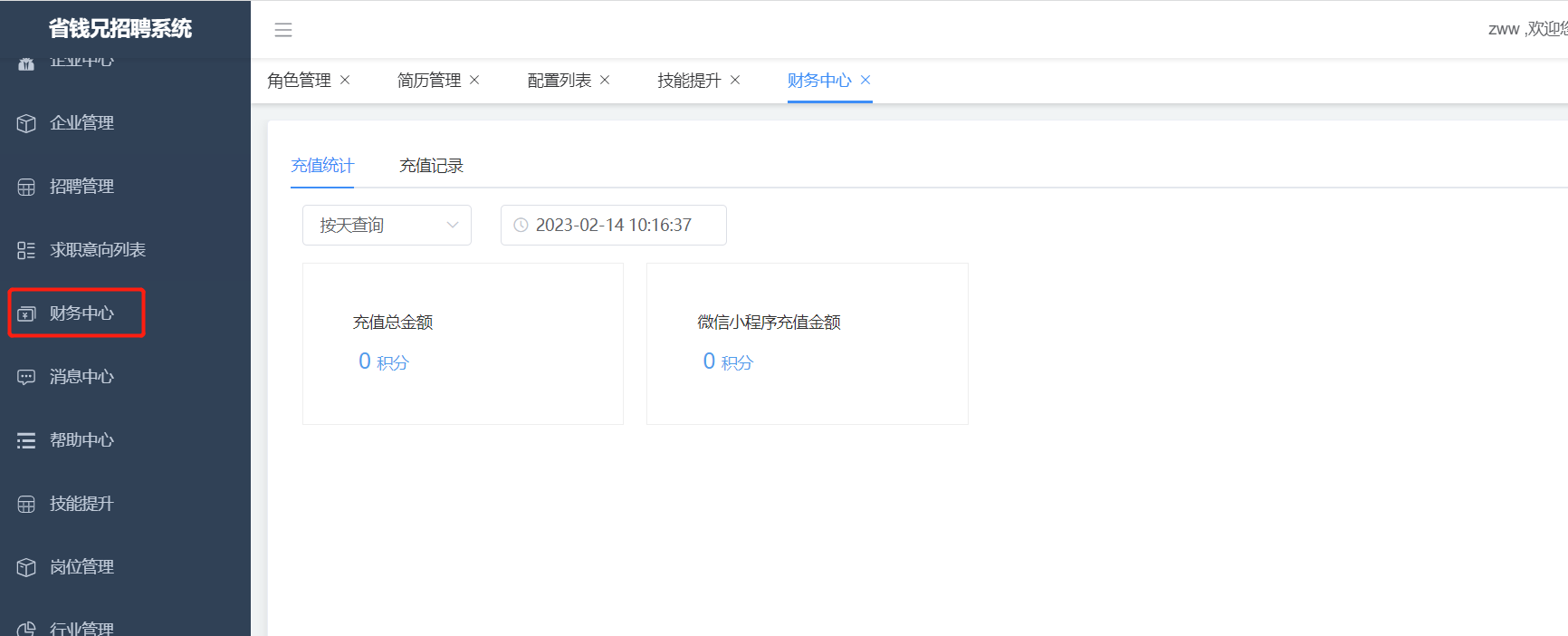Click the 充值总金额 points value
The height and width of the screenshot is (636, 1568).
tap(383, 361)
